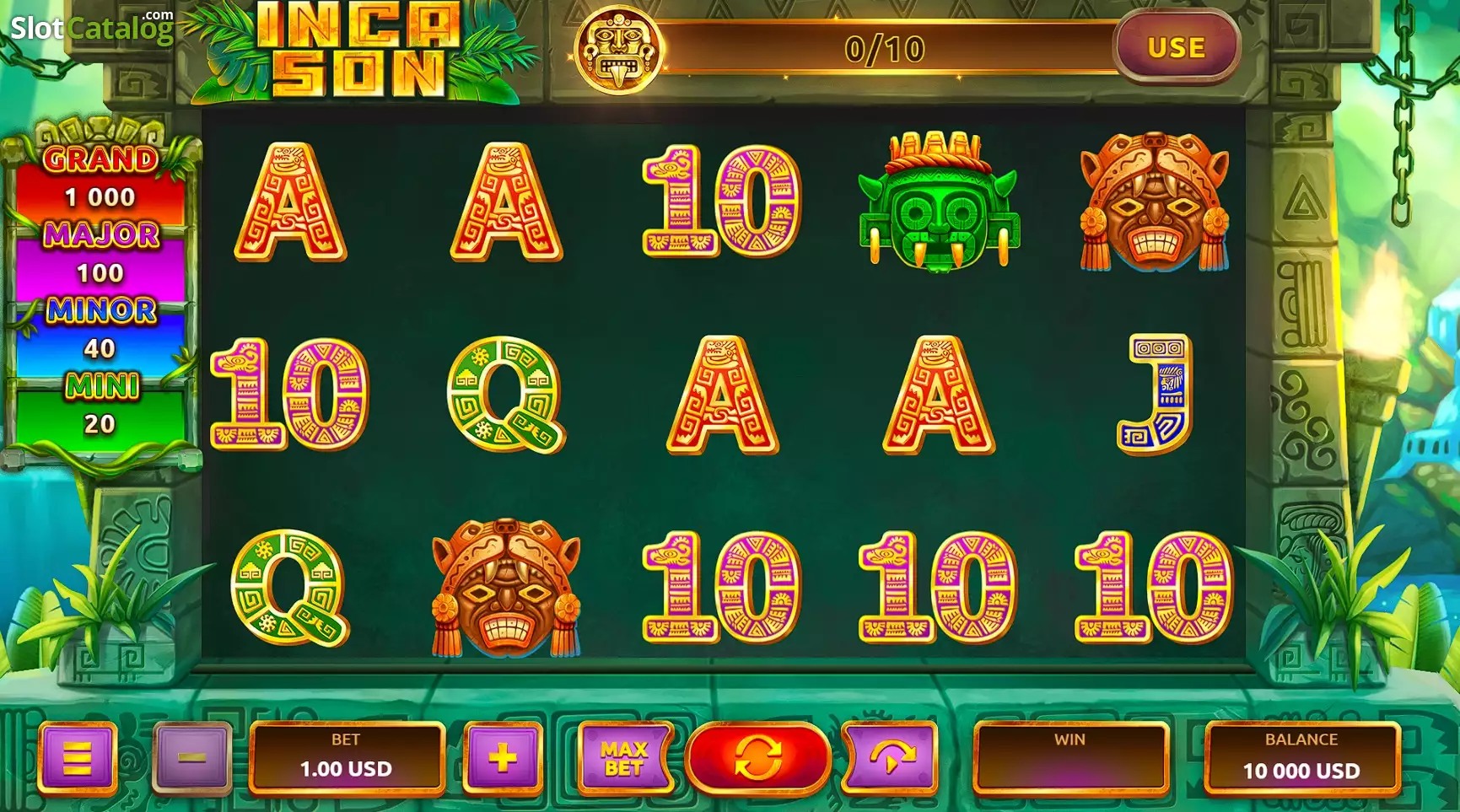Select the tiger mask in top row

click(1154, 202)
